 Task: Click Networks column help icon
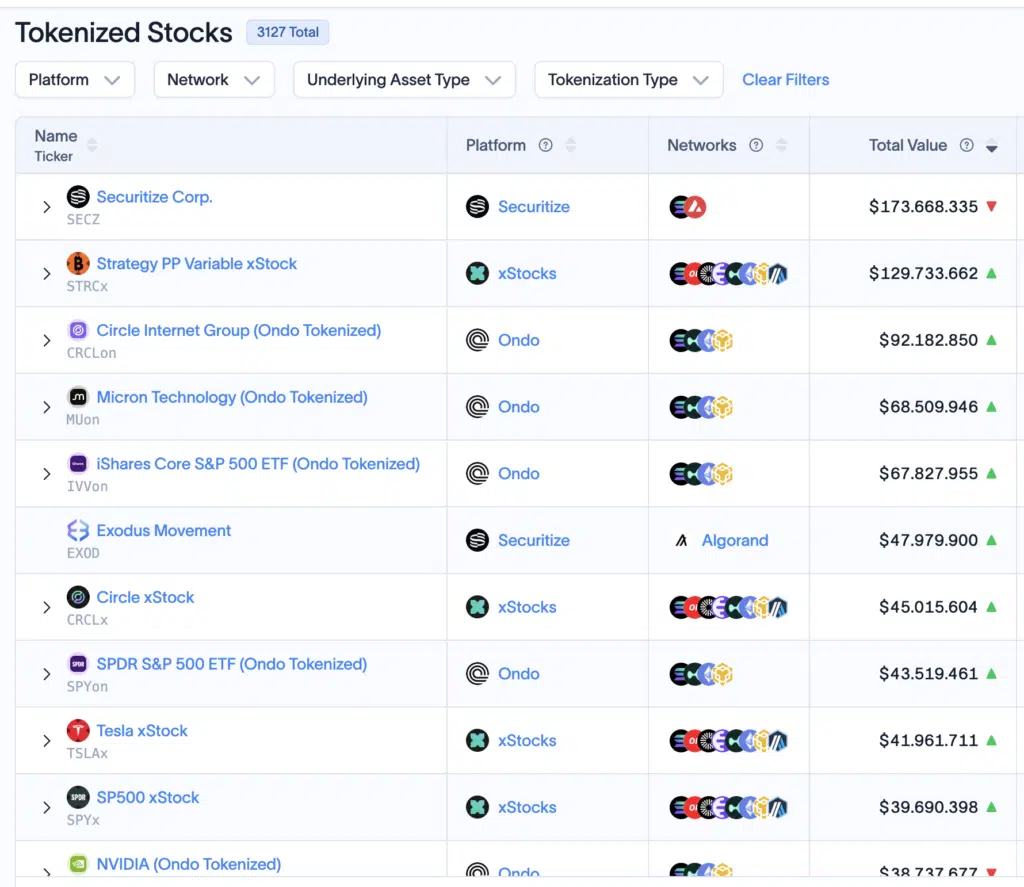756,145
